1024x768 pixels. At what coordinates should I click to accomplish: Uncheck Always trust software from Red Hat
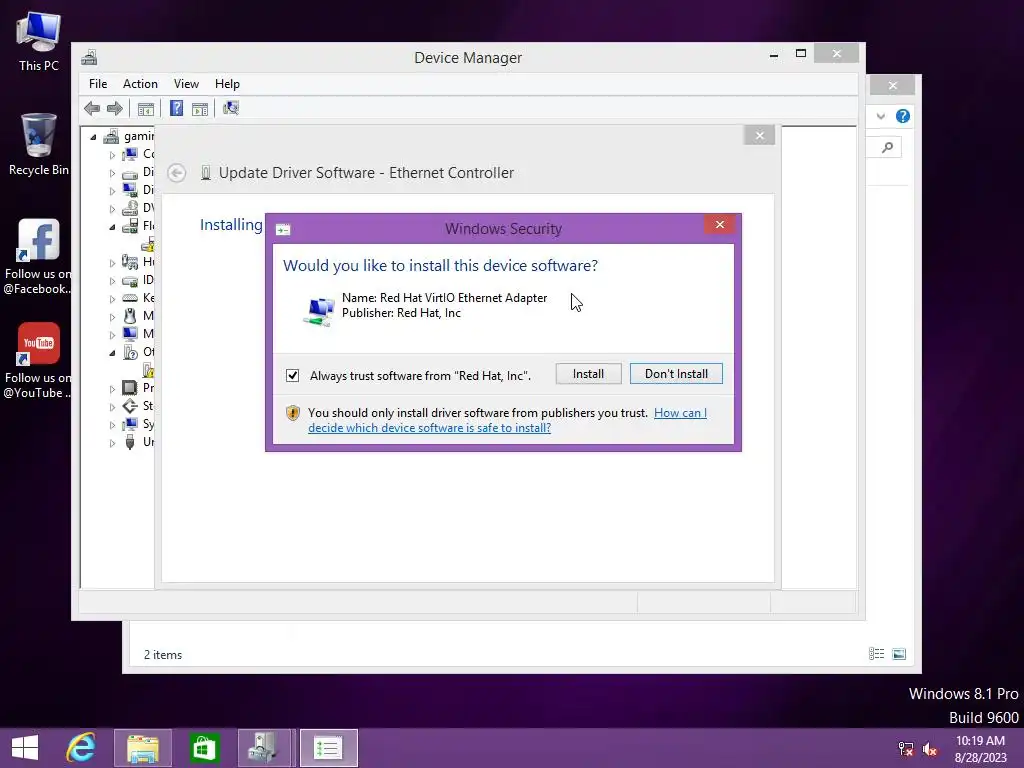point(293,376)
